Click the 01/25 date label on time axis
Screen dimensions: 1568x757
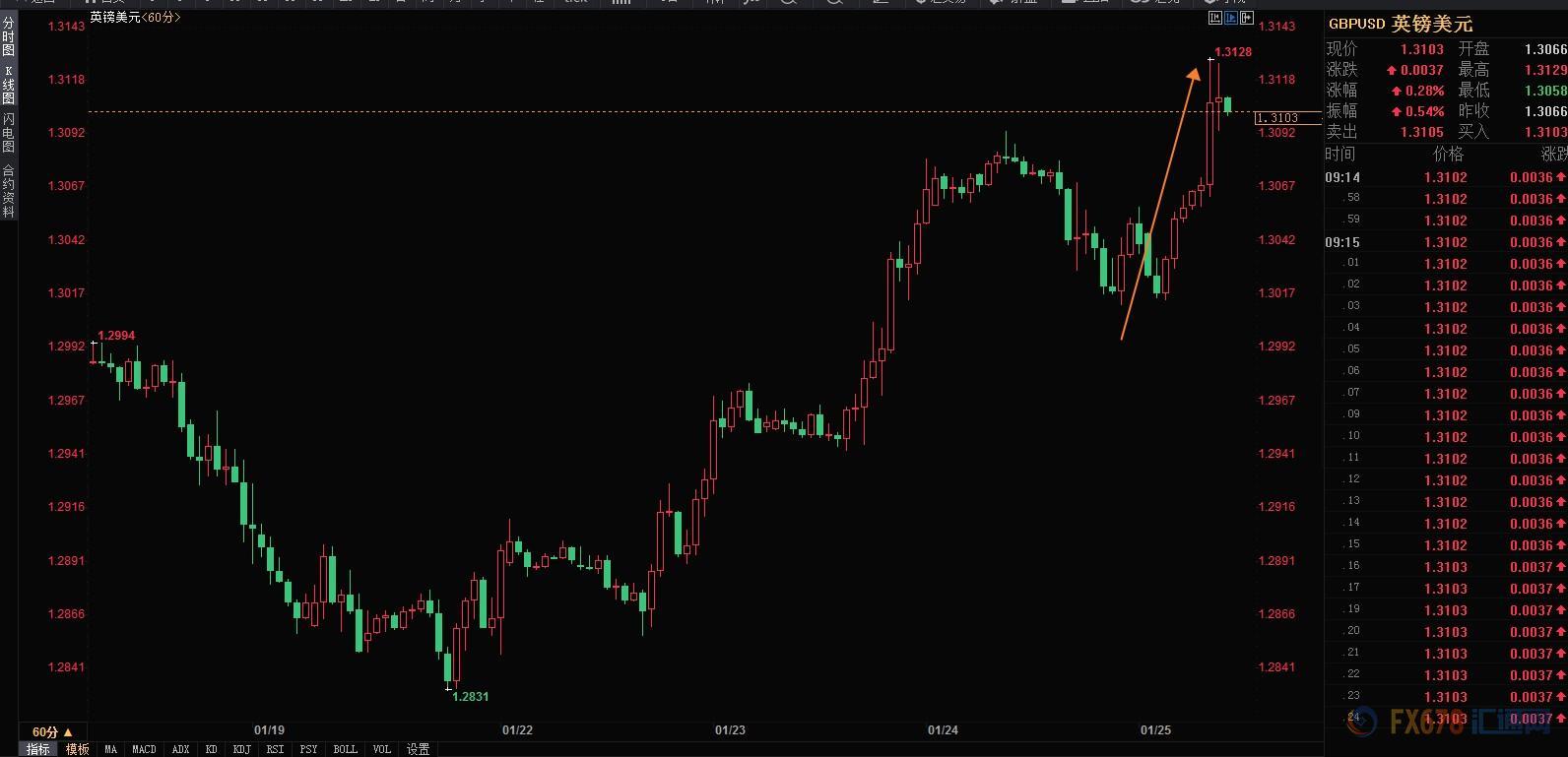[1155, 730]
